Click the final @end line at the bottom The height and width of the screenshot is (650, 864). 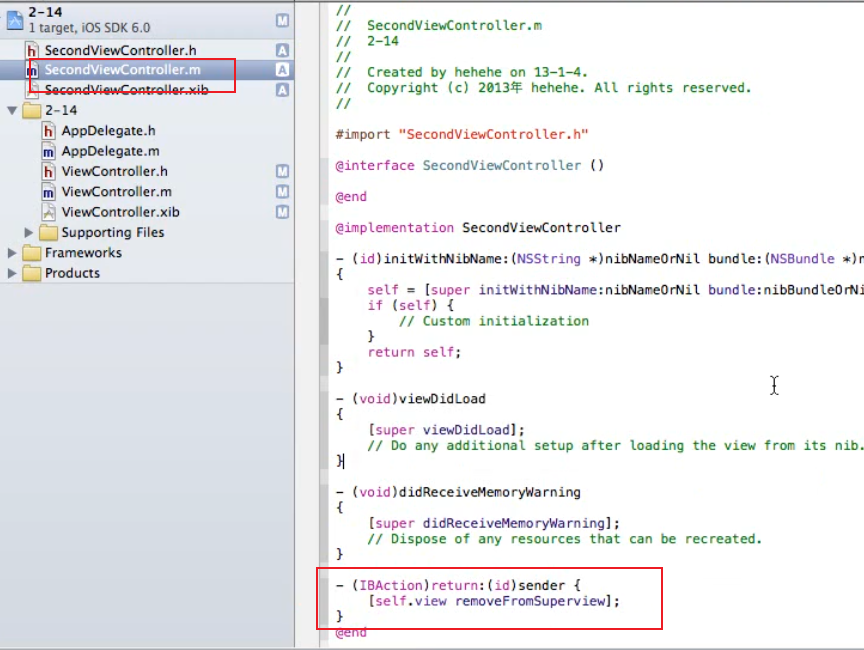[351, 632]
